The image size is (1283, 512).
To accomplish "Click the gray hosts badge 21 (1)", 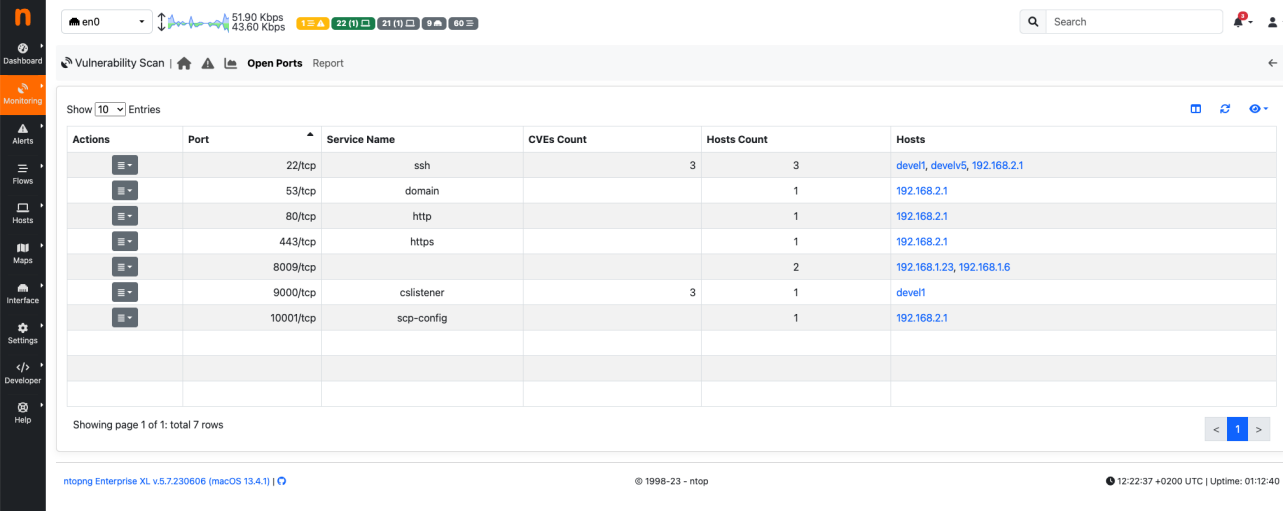I will [398, 23].
